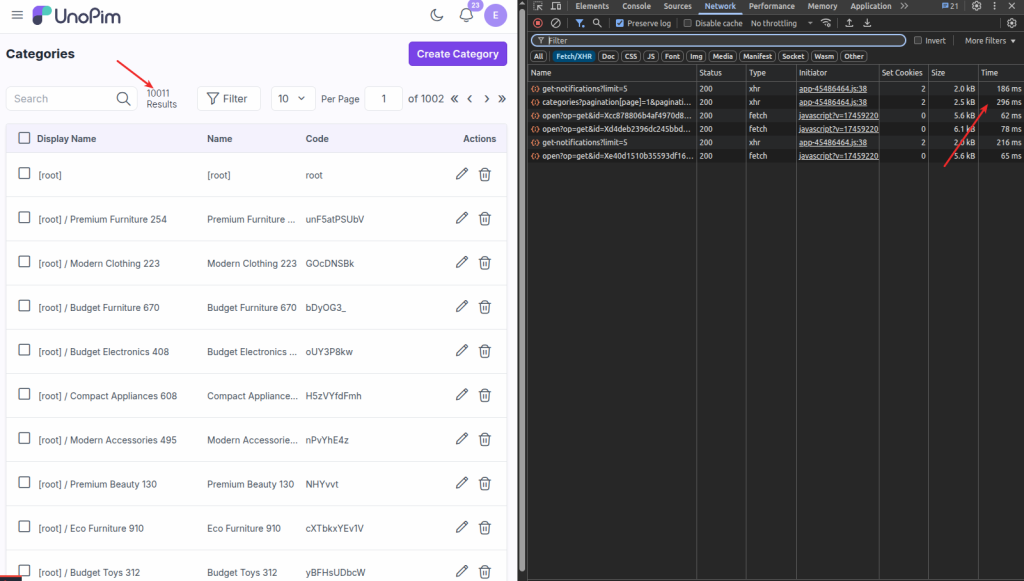The height and width of the screenshot is (581, 1024).
Task: Delete the Budget Electronics 408 category
Action: tap(485, 351)
